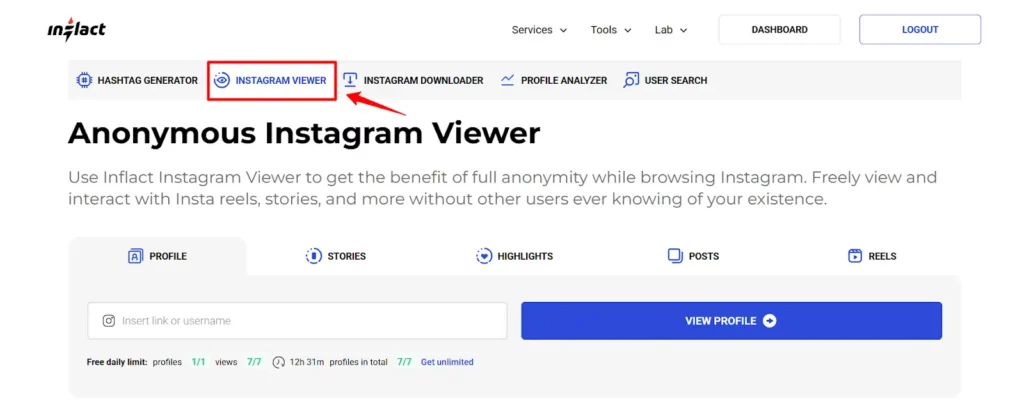The width and height of the screenshot is (1024, 410).
Task: Click the 12h 31m timer text
Action: pos(306,362)
